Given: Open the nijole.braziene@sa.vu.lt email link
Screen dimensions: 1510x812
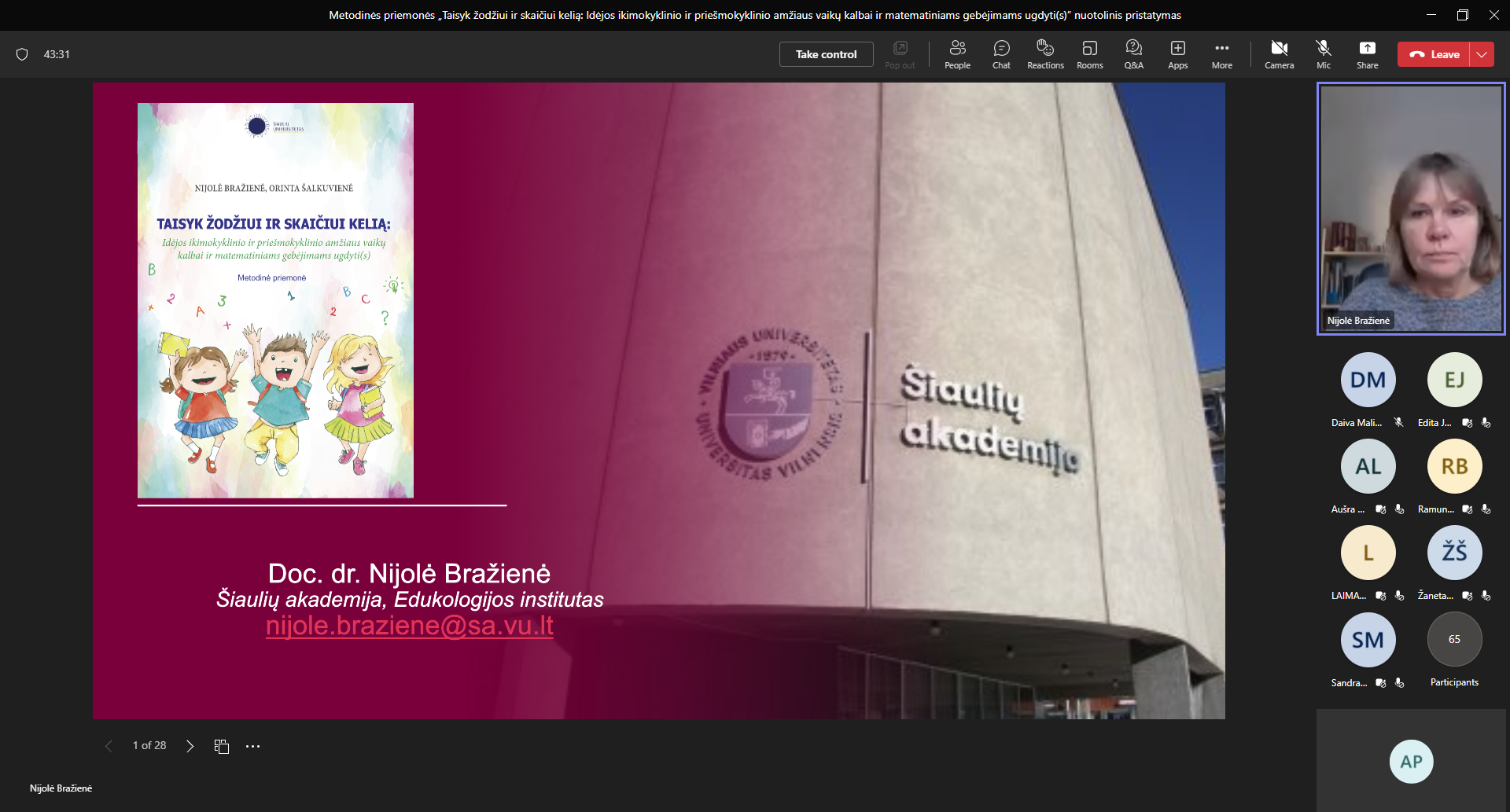Looking at the screenshot, I should click(x=410, y=626).
